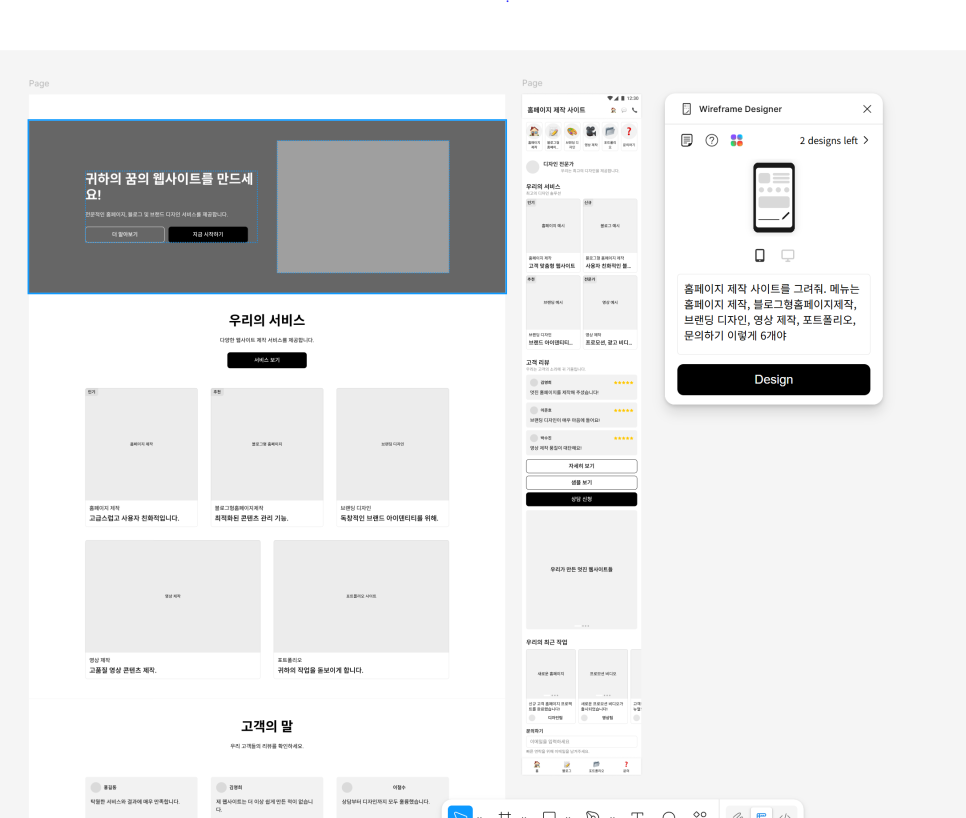Switch to the desktop layout option
966x818 pixels.
tap(788, 255)
